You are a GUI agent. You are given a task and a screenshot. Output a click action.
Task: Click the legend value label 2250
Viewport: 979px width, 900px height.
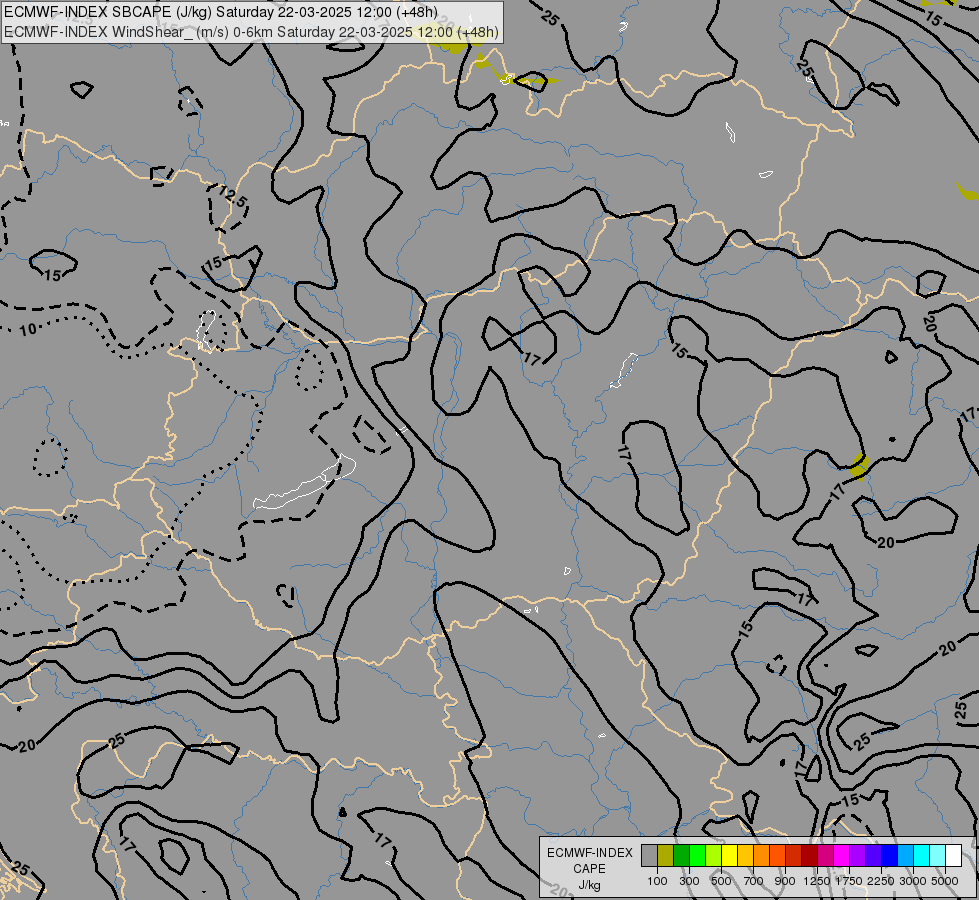tap(881, 881)
